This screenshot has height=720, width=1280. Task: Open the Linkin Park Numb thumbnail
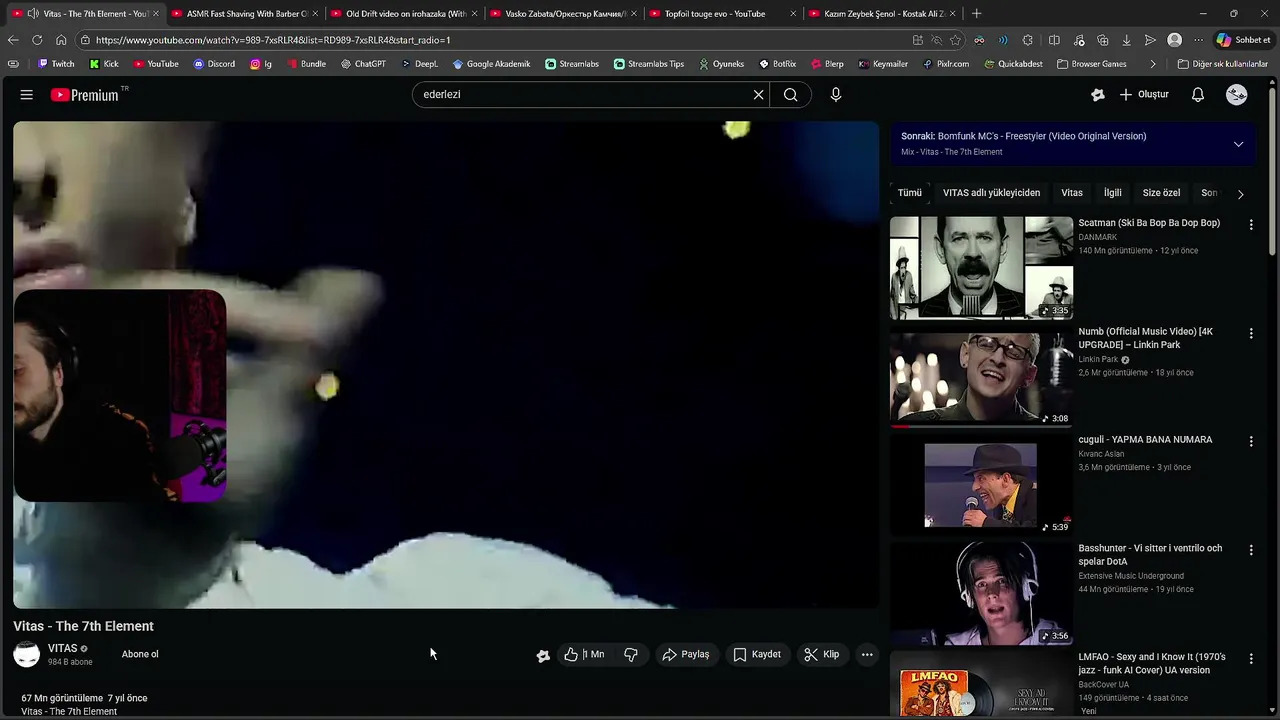coord(981,376)
